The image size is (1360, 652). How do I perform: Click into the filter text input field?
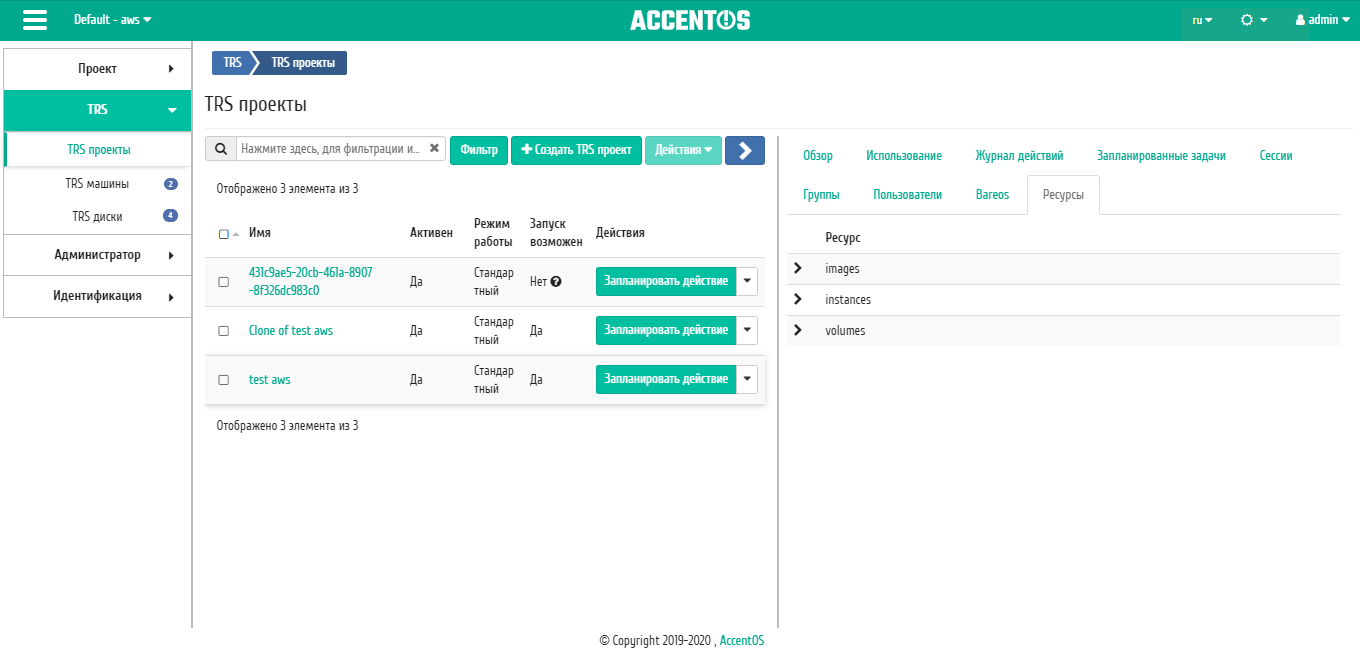point(332,149)
